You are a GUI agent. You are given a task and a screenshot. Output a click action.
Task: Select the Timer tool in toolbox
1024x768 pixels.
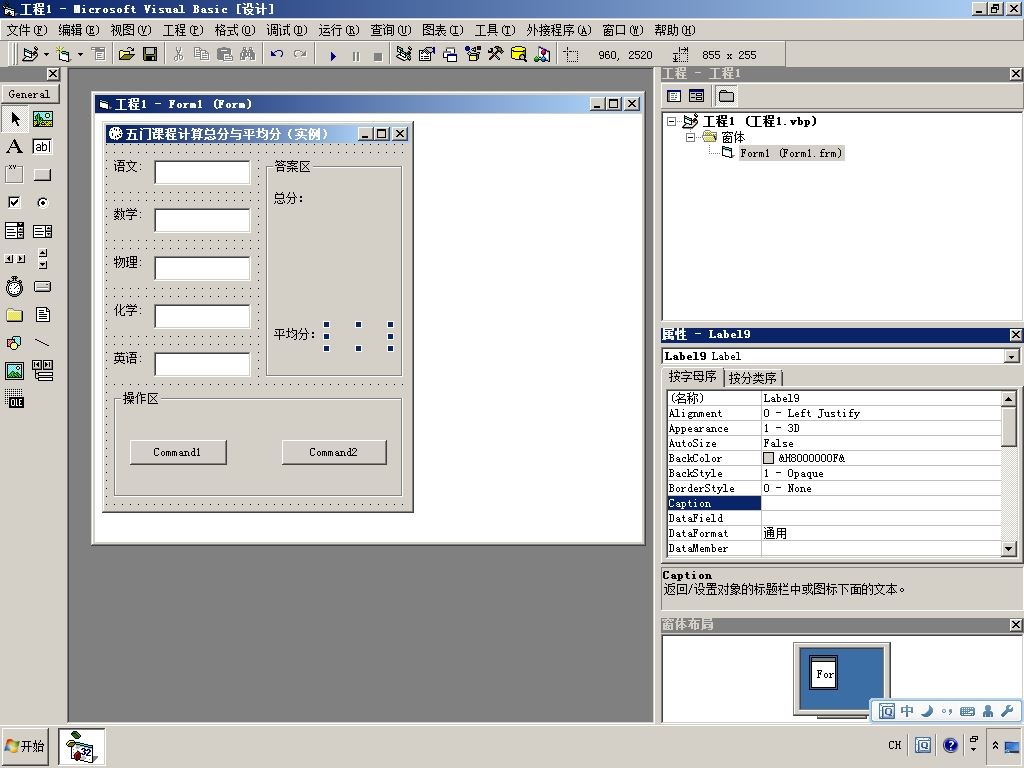click(x=14, y=287)
